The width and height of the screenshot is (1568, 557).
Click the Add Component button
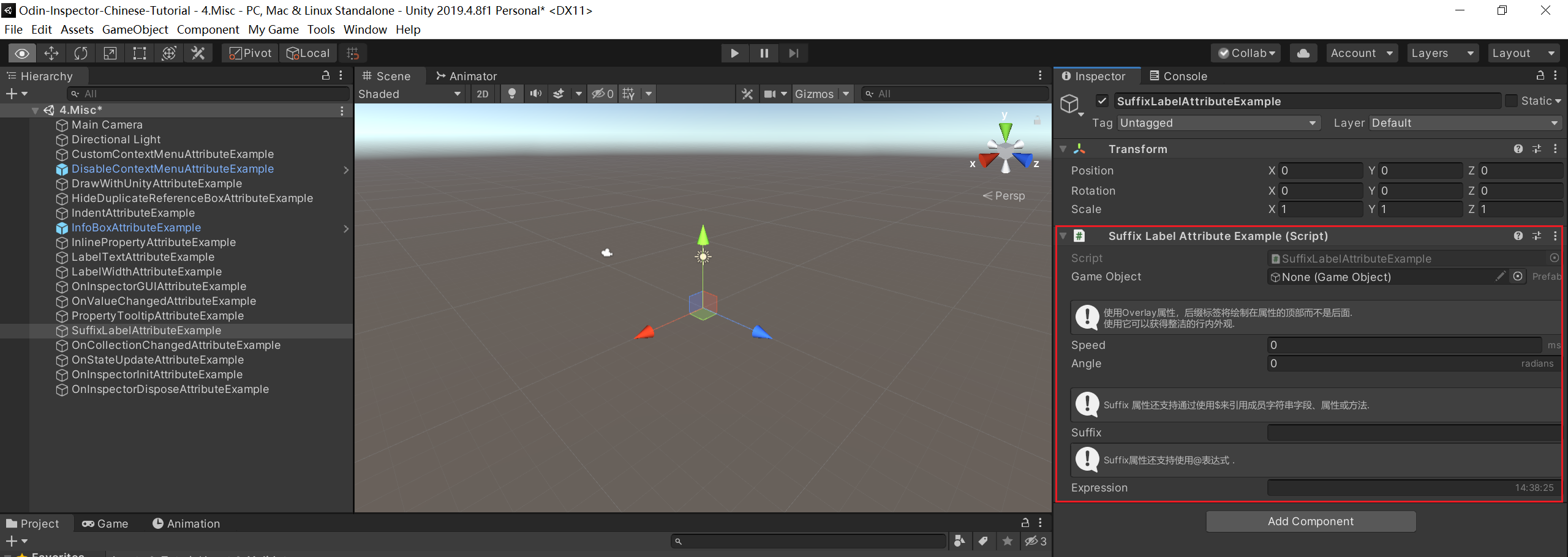coord(1311,521)
